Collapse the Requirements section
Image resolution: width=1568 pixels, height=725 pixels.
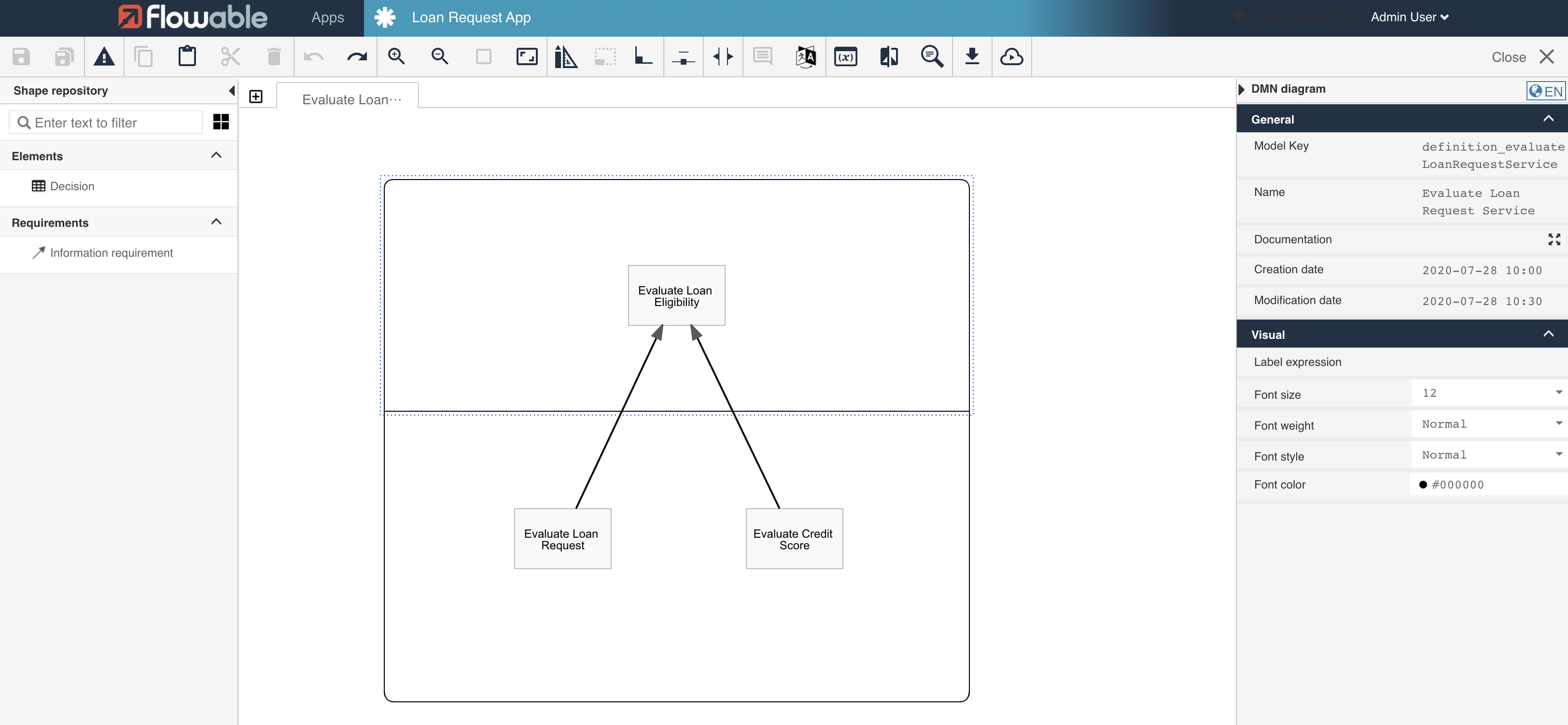click(x=215, y=222)
